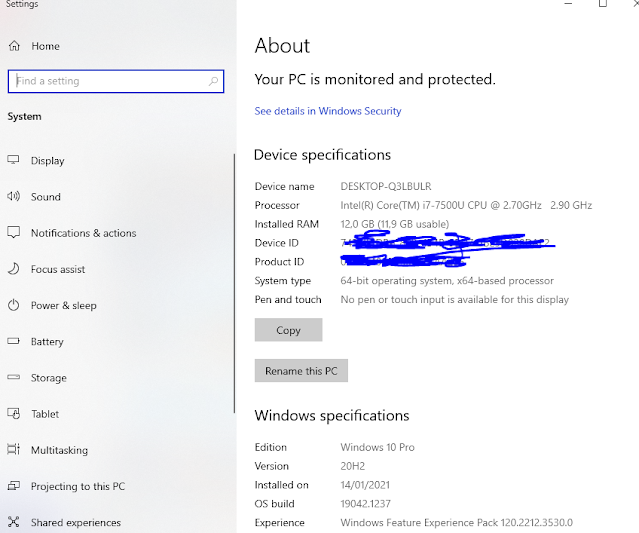Maximize the Settings window
The width and height of the screenshot is (639, 533).
click(602, 4)
